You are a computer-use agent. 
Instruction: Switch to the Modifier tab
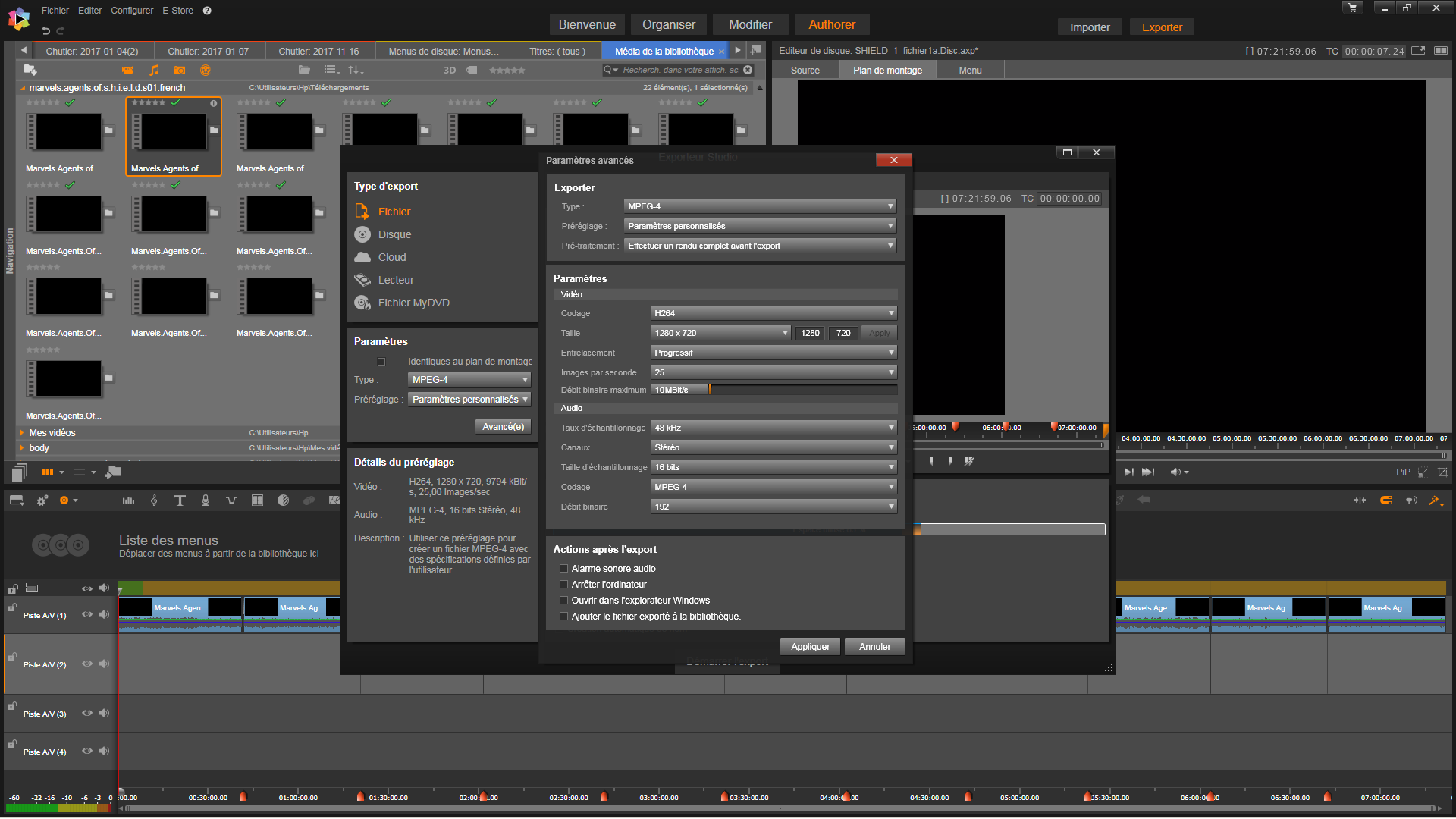(749, 24)
